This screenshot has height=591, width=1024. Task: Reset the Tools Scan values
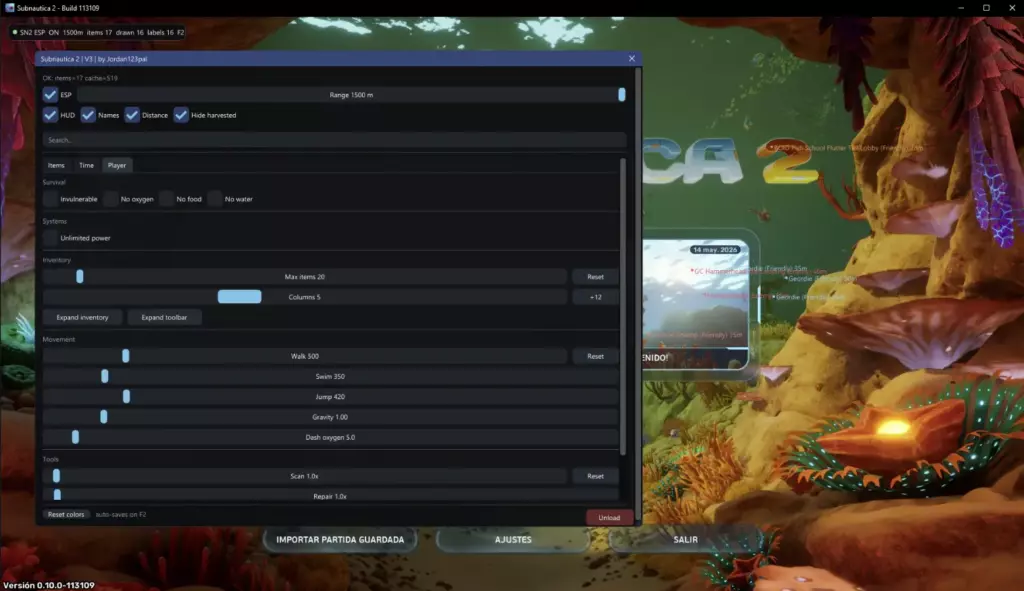(595, 476)
